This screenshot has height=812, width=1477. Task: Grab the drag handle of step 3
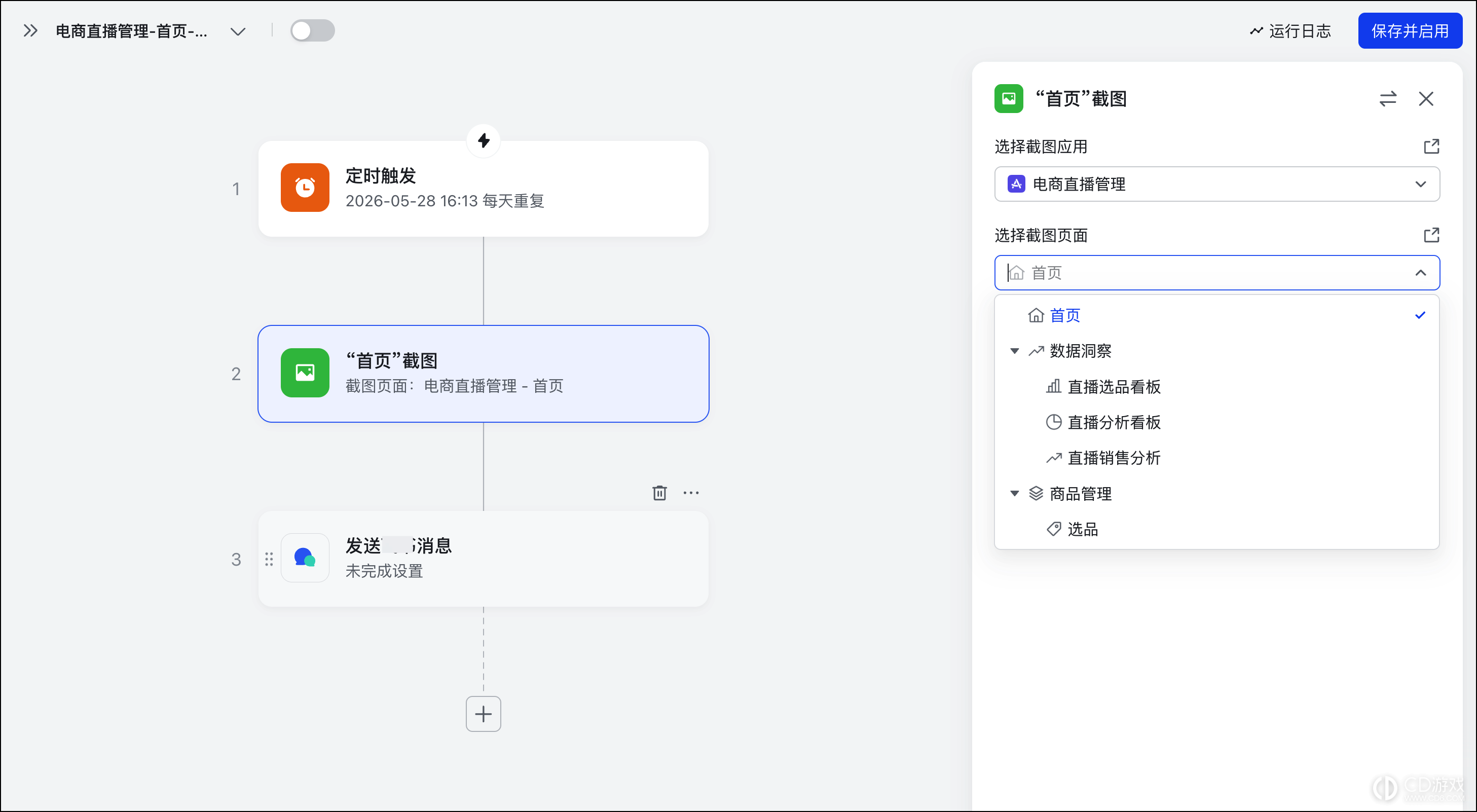[269, 559]
